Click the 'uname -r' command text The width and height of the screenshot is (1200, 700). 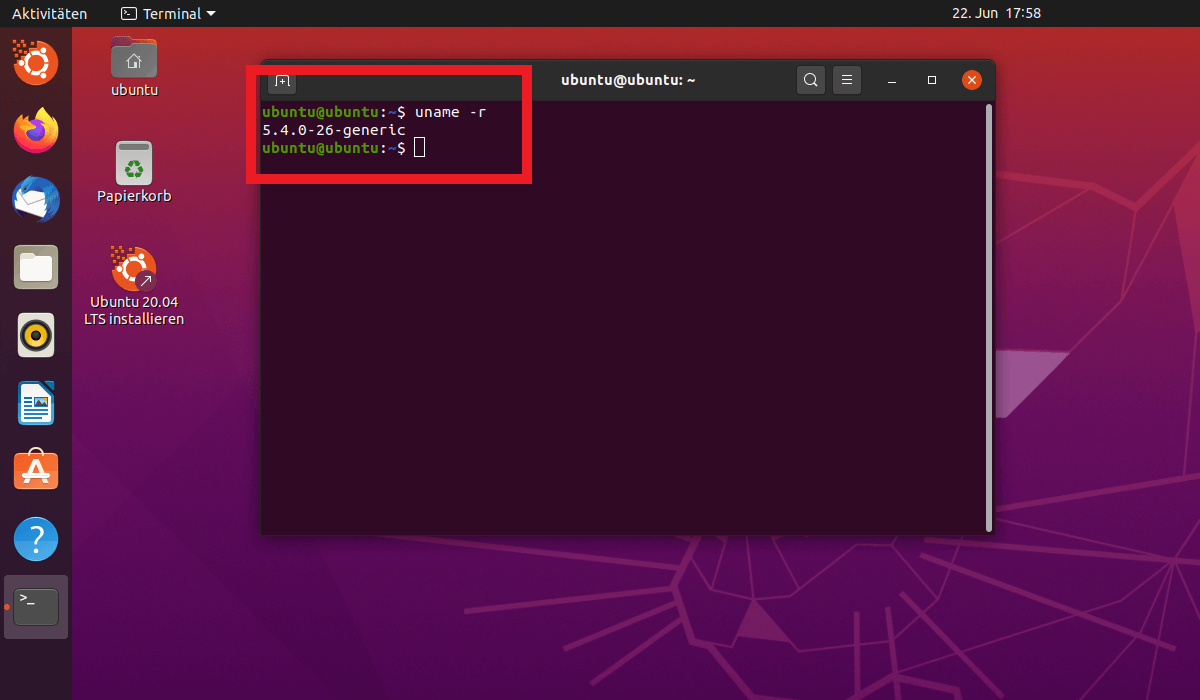tap(450, 112)
